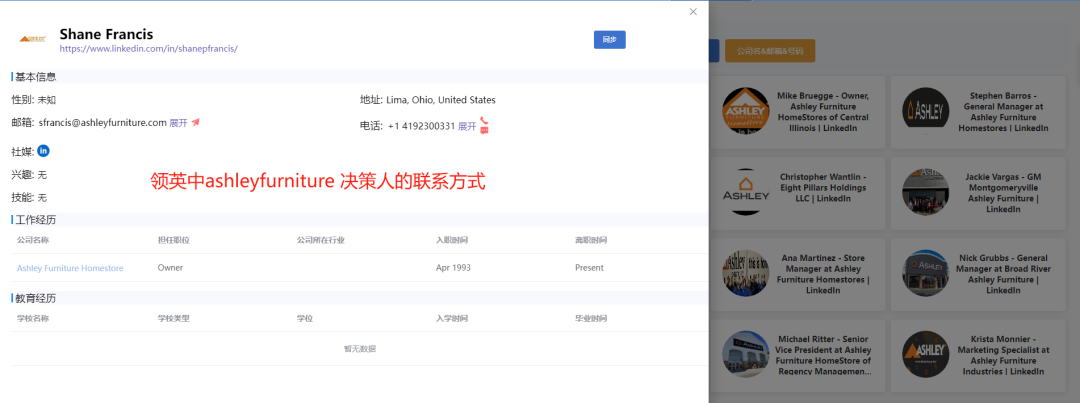Click the sfrancis@ashleyfurniture.com email text
The height and width of the screenshot is (403, 1080).
[x=103, y=123]
